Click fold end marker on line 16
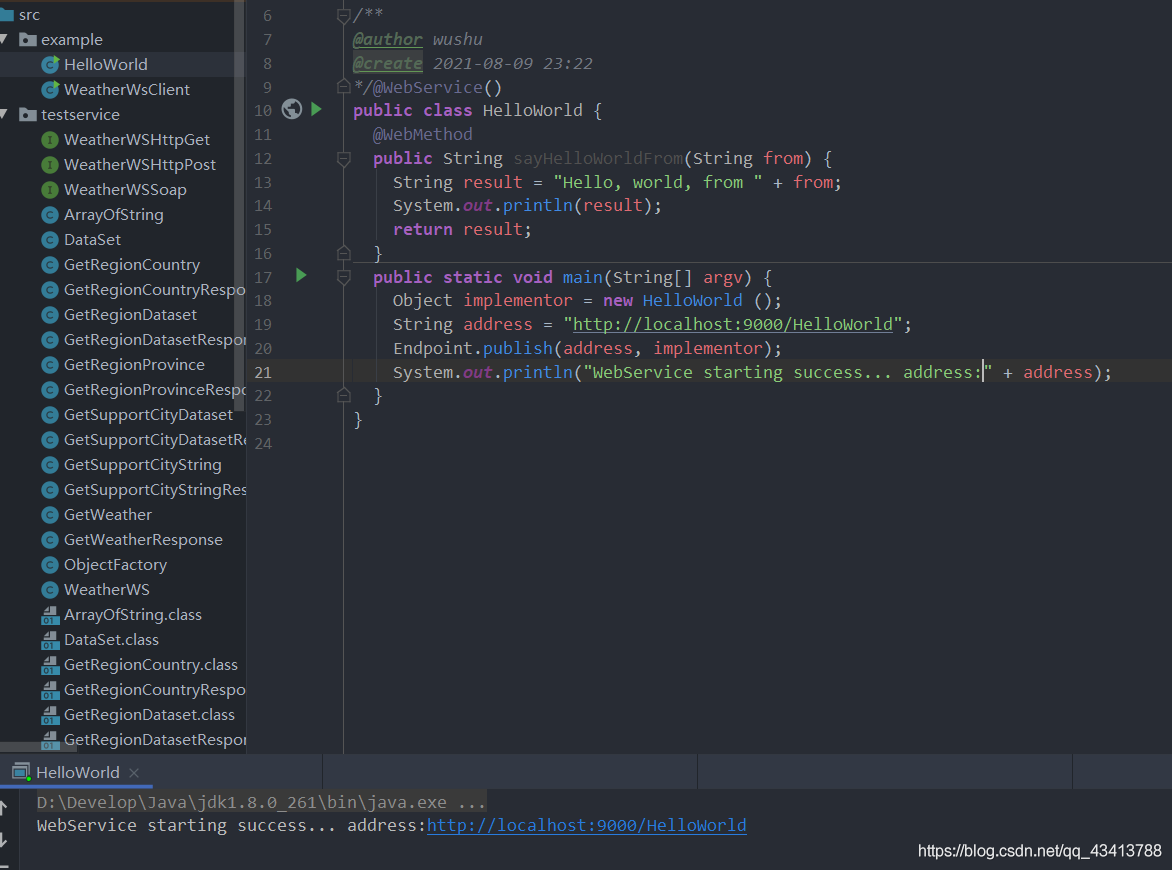Screen dimensions: 1172x870 click(344, 253)
